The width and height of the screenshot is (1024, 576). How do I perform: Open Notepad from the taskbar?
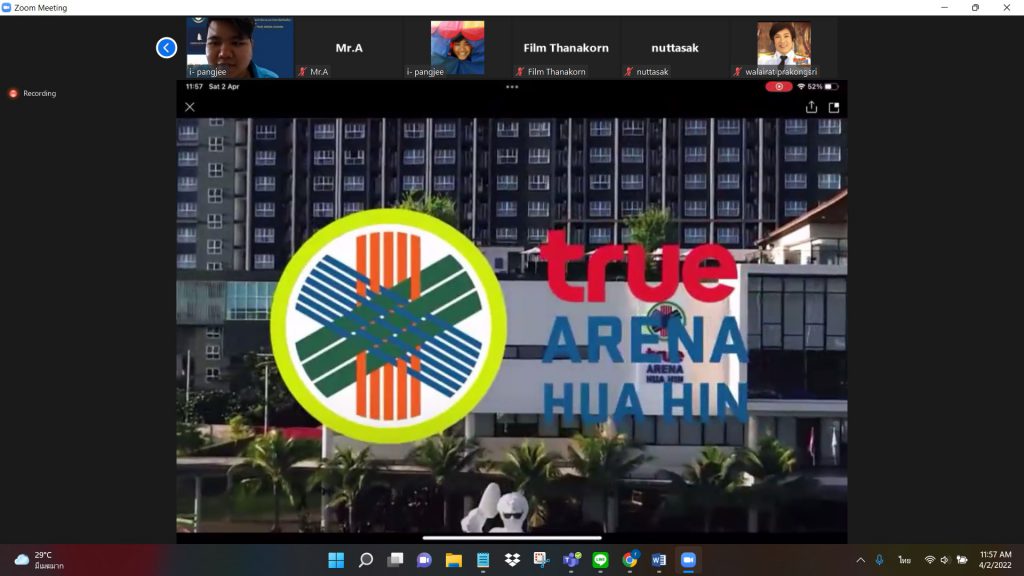(x=483, y=560)
